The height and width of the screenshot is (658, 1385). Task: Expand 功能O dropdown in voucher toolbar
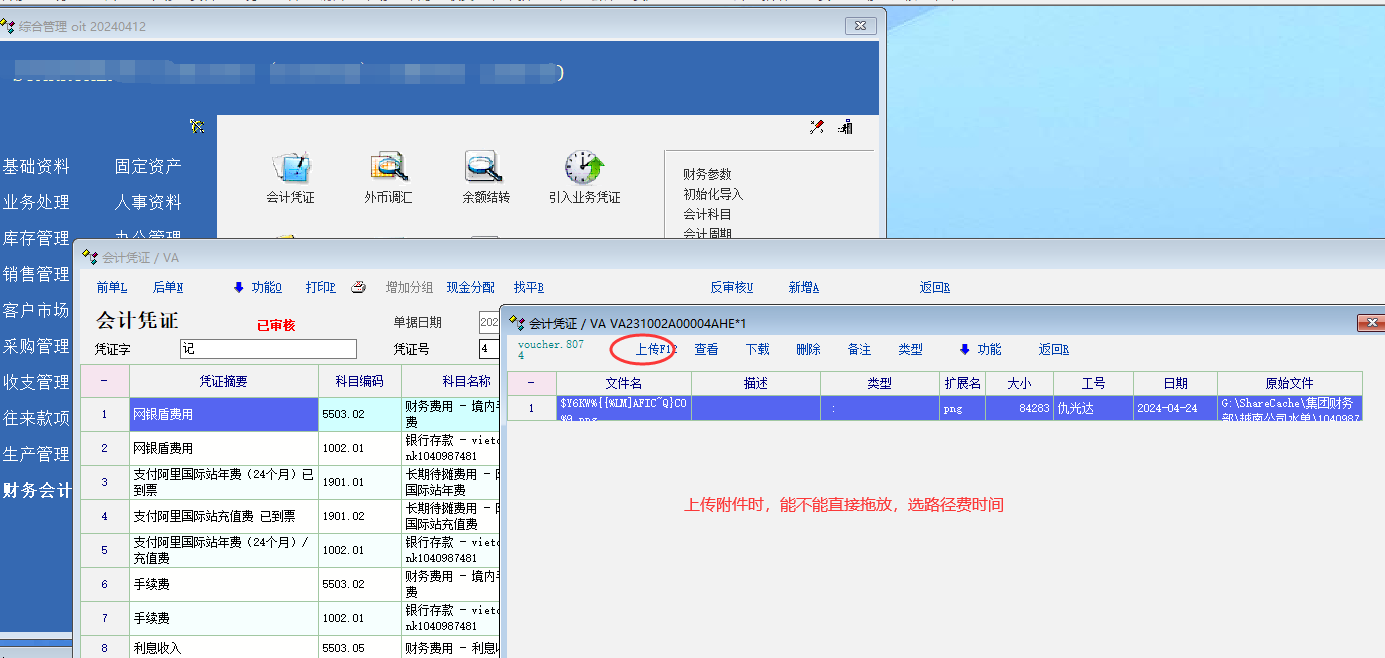pyautogui.click(x=257, y=288)
